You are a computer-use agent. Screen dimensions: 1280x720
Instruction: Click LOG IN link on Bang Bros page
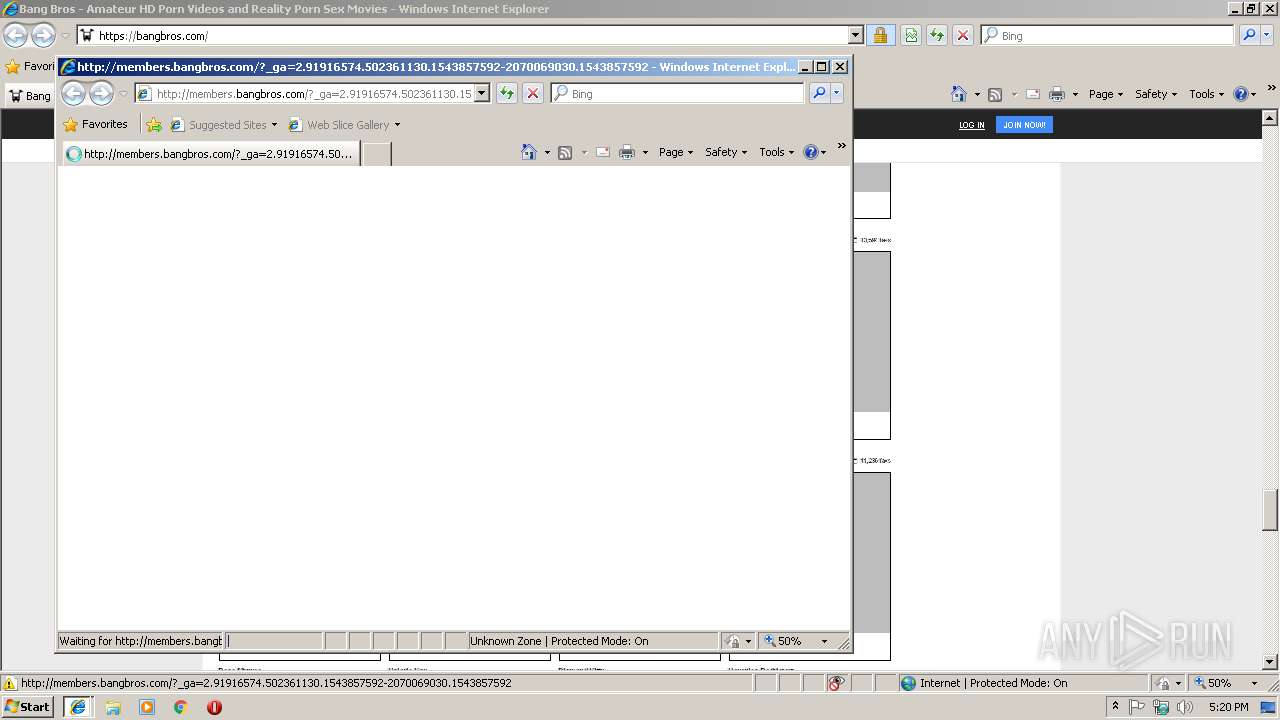971,125
